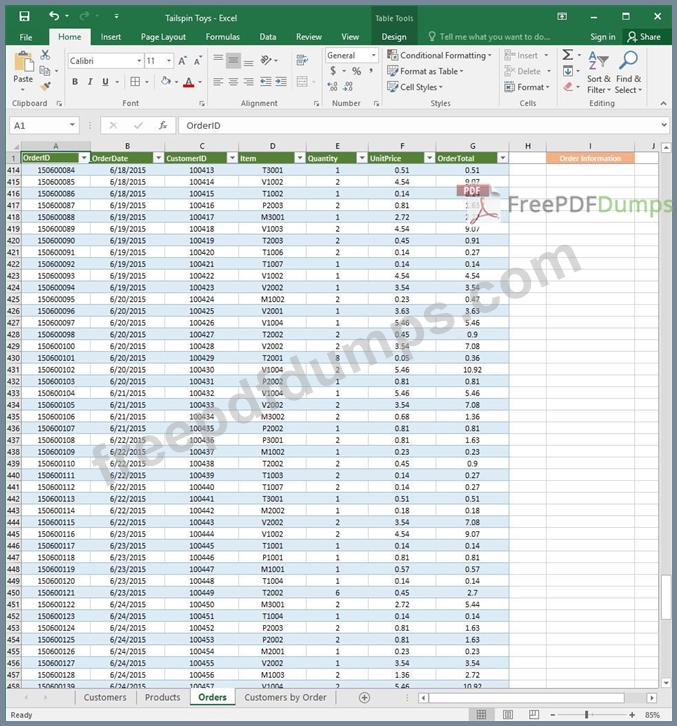
Task: Click the Paste clipboard icon
Action: [23, 62]
